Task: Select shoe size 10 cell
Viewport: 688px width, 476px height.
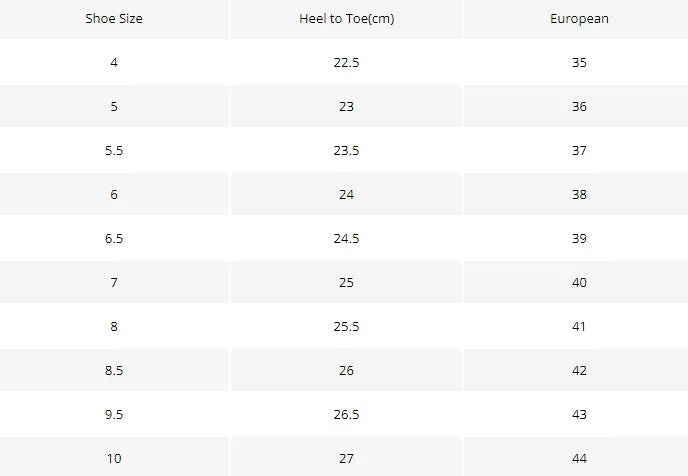Action: pyautogui.click(x=114, y=457)
